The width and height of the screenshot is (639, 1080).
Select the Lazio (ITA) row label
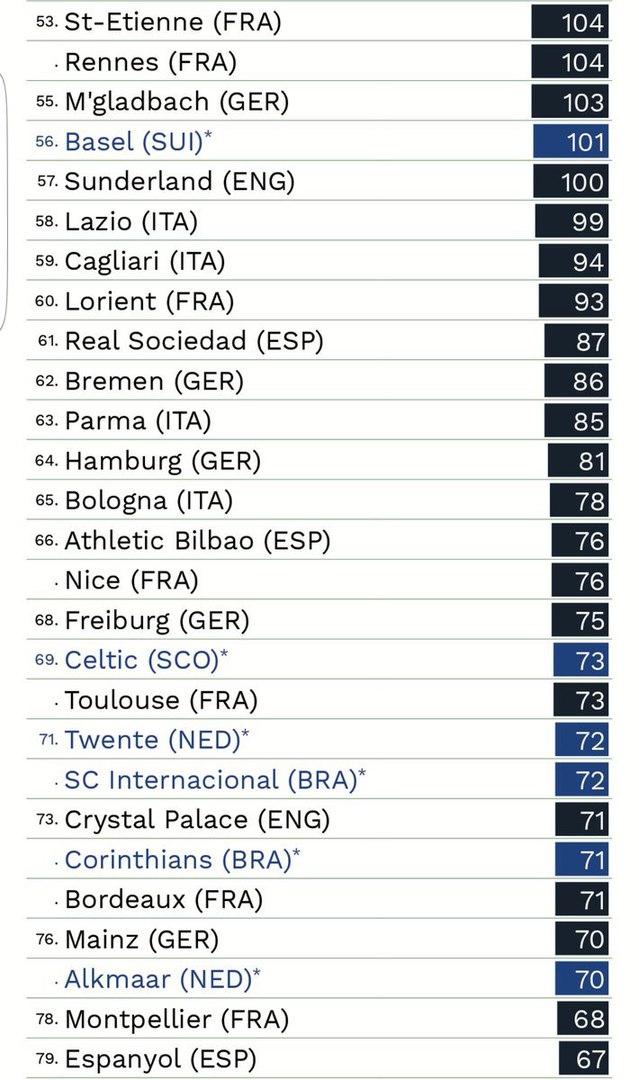pos(131,222)
